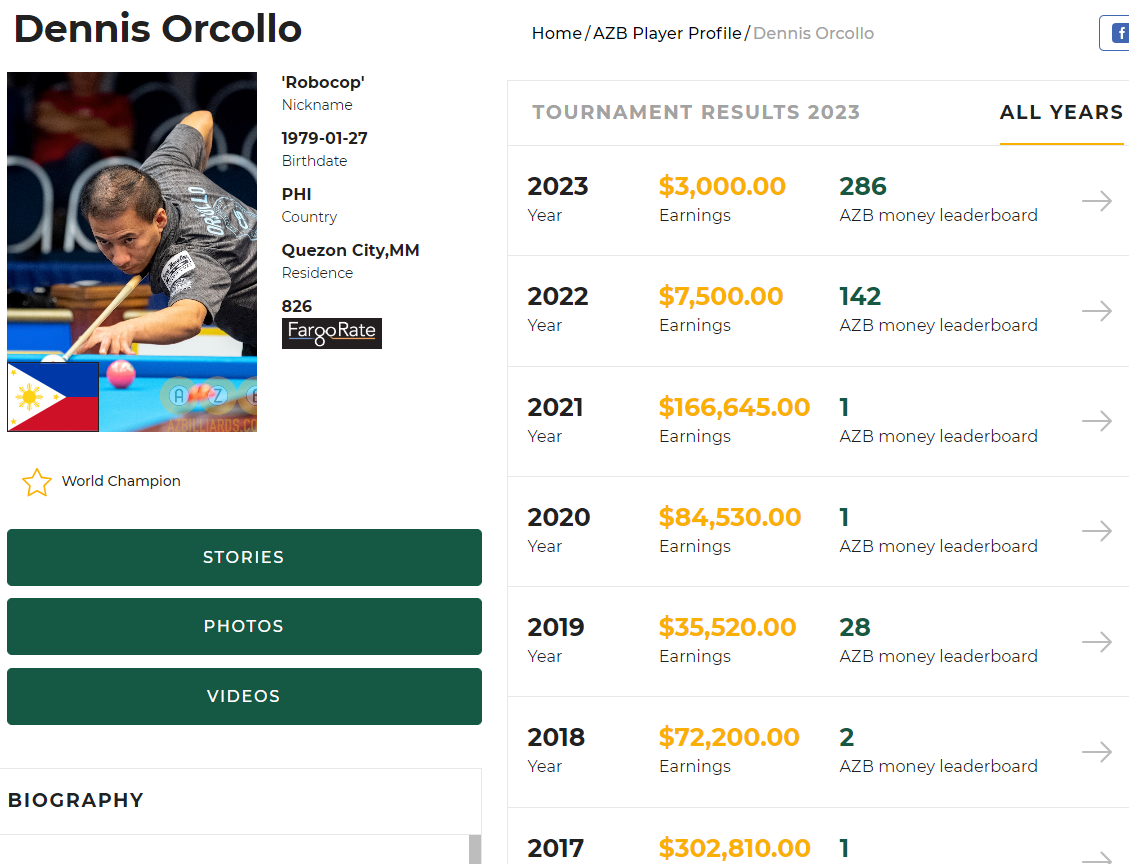Click the Philippine flag image
The height and width of the screenshot is (864, 1129).
pyautogui.click(x=53, y=397)
